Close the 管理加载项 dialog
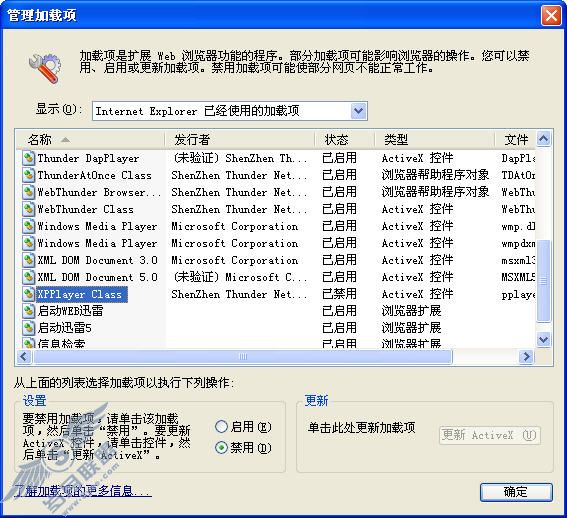The height and width of the screenshot is (518, 567). [x=551, y=15]
